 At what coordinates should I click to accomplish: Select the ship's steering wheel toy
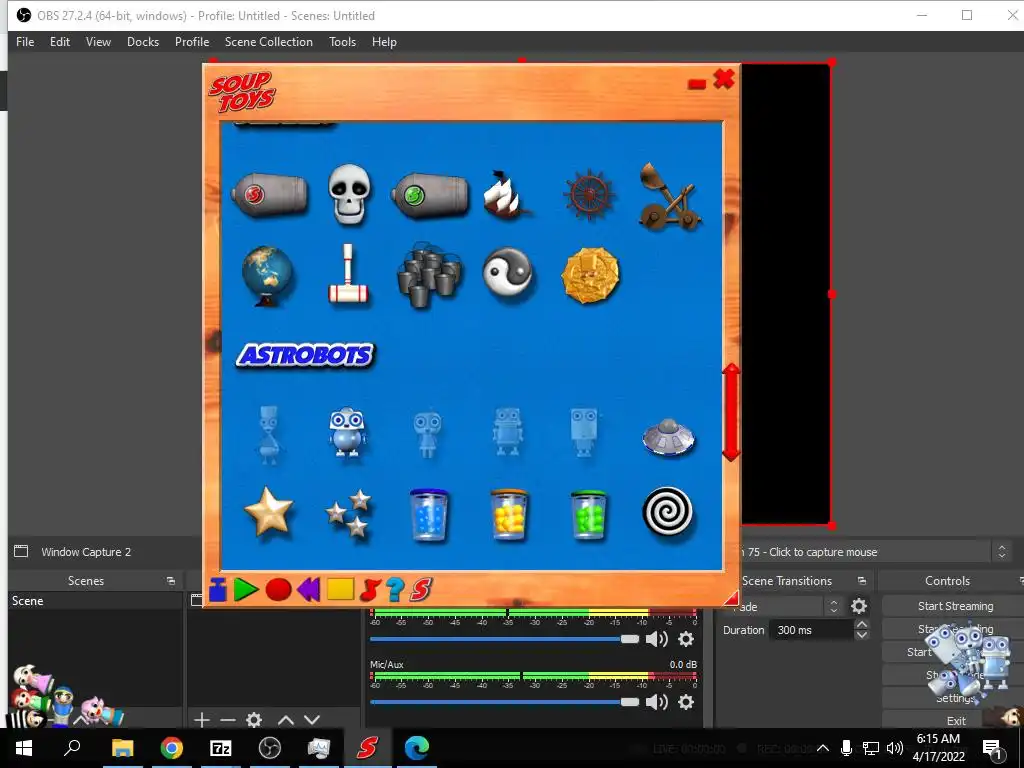point(590,194)
